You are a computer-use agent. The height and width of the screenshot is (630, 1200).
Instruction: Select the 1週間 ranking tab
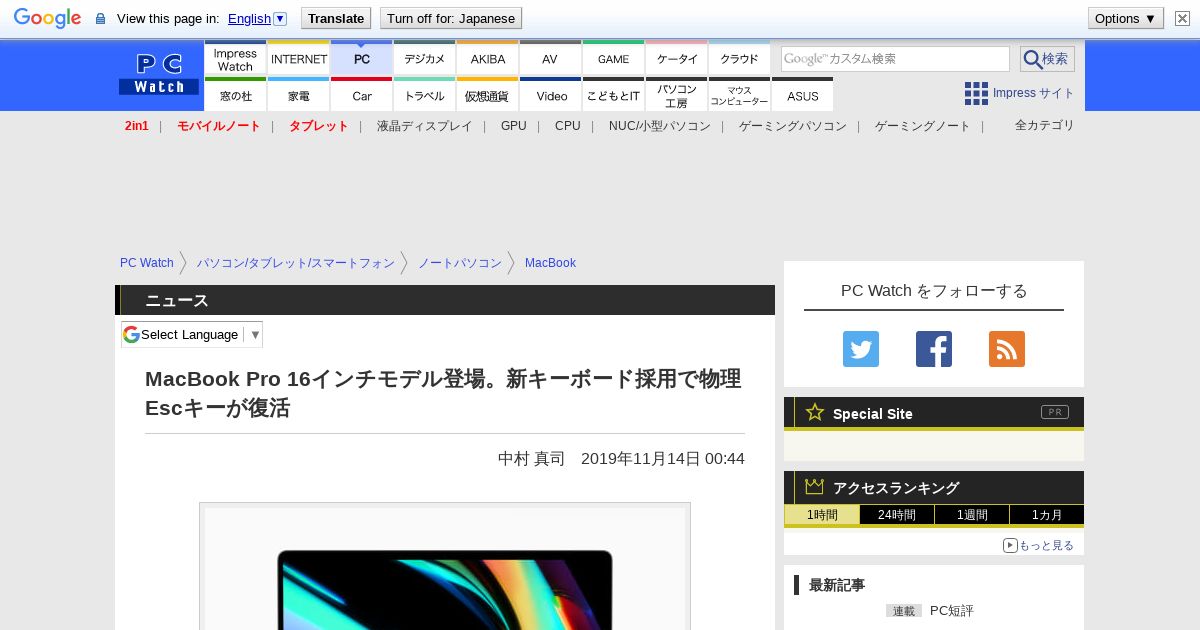(972, 515)
